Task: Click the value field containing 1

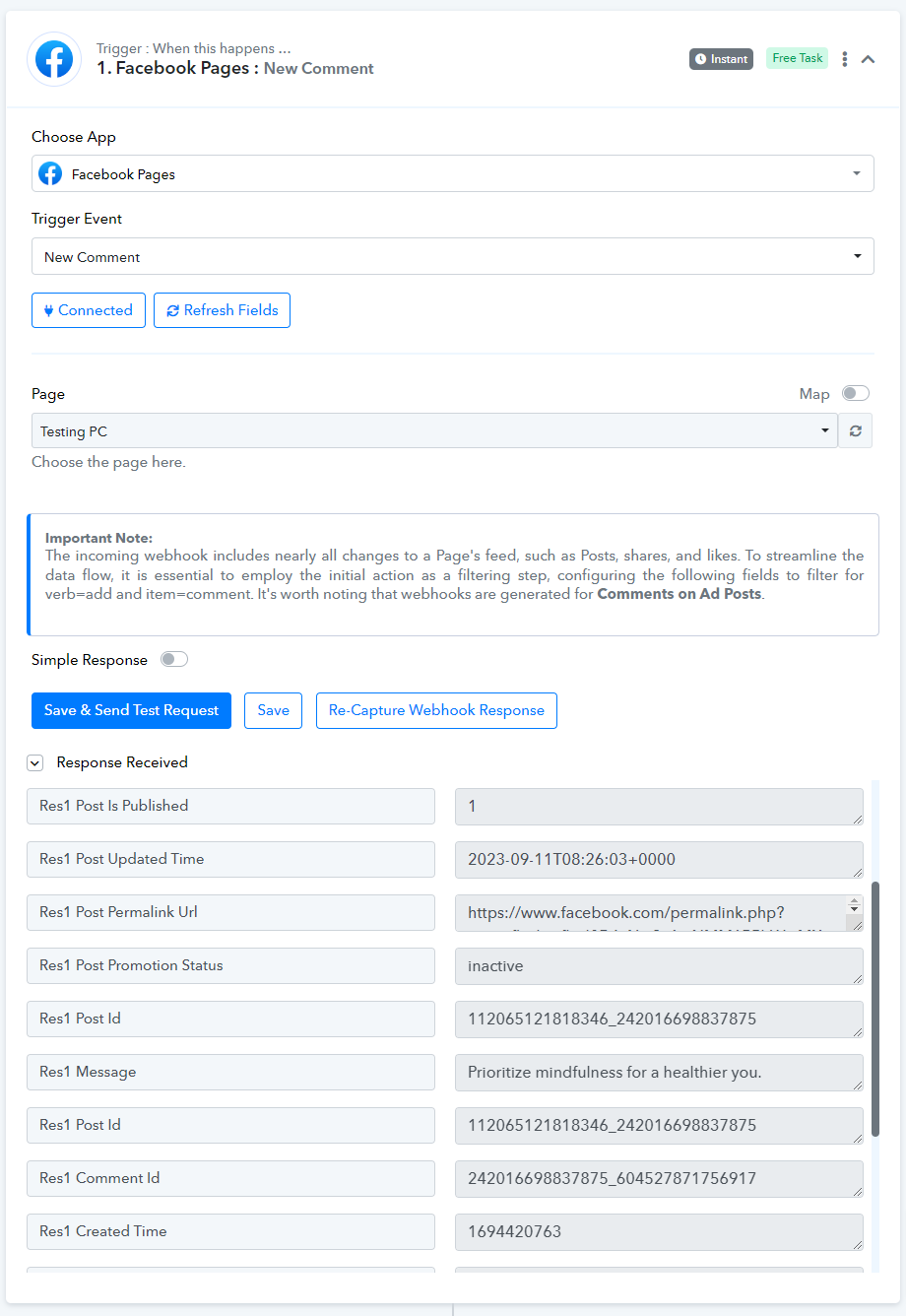Action: [659, 806]
